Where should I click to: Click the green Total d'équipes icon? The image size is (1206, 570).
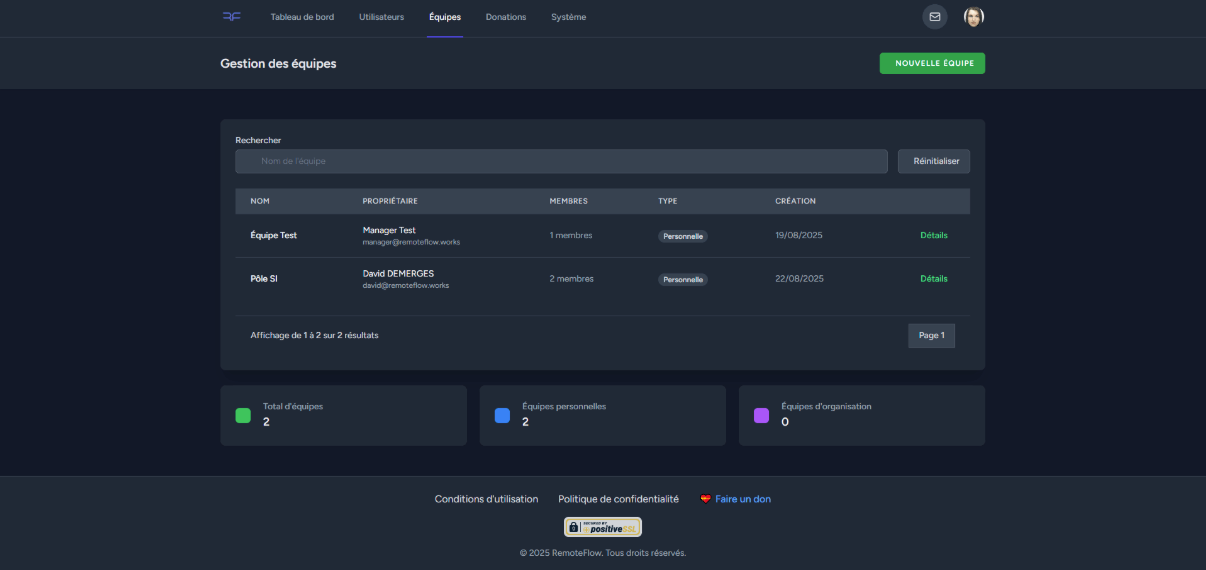(243, 415)
